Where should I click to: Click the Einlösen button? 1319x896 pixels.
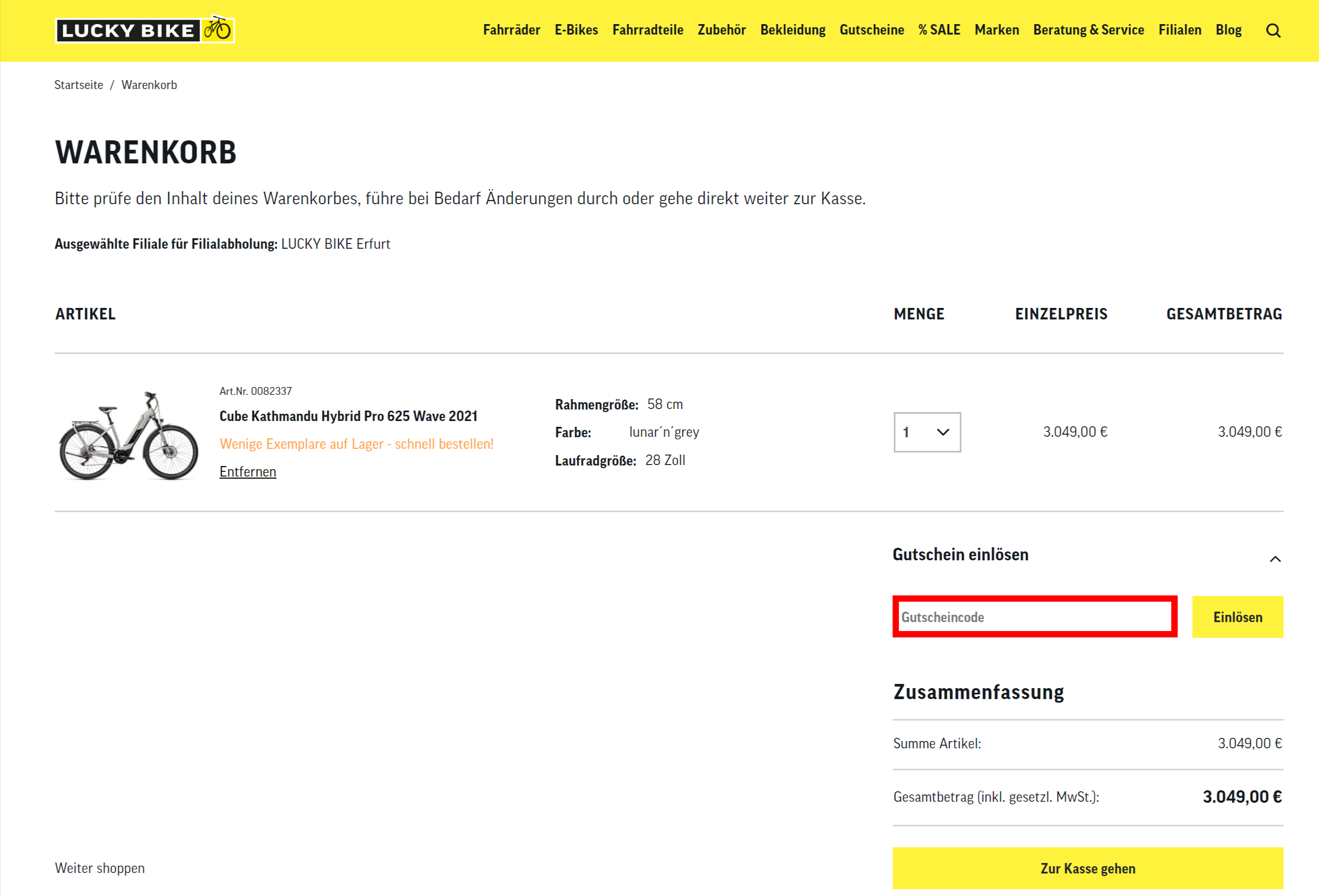(x=1237, y=617)
